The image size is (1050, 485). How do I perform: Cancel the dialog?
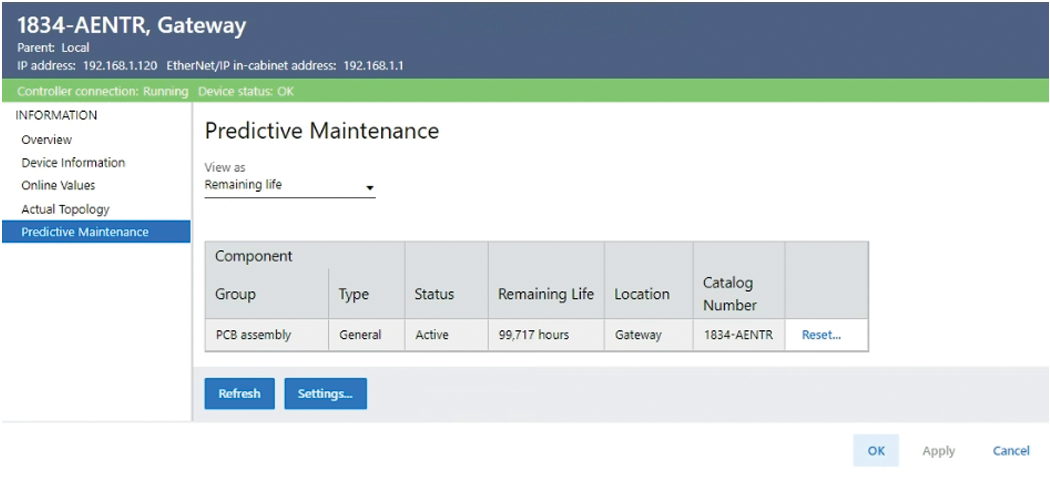1010,451
